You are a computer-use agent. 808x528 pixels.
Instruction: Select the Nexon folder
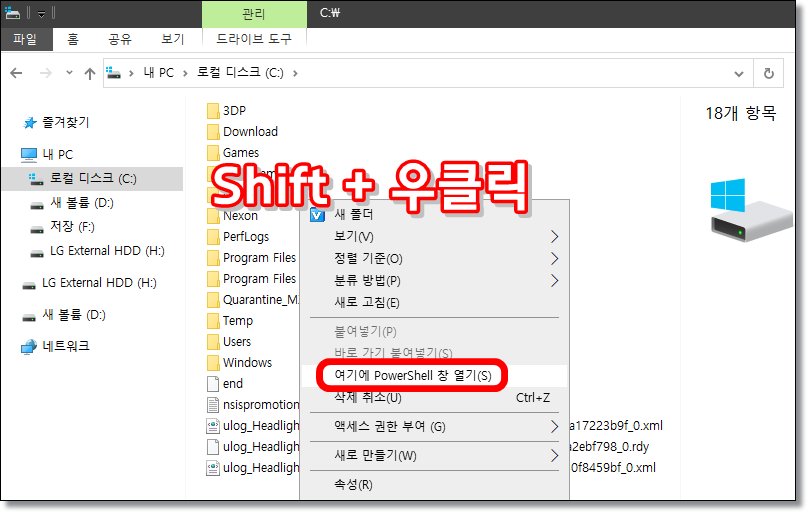(x=240, y=216)
